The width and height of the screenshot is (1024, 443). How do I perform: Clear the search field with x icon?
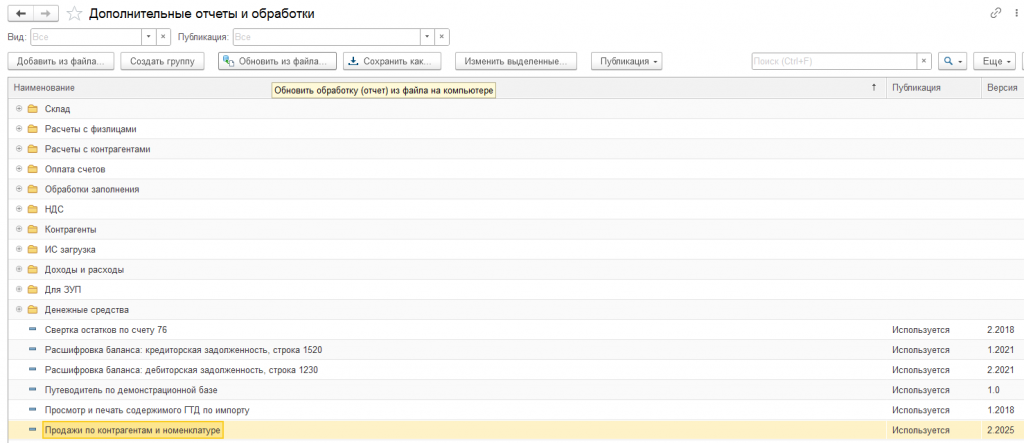click(923, 61)
